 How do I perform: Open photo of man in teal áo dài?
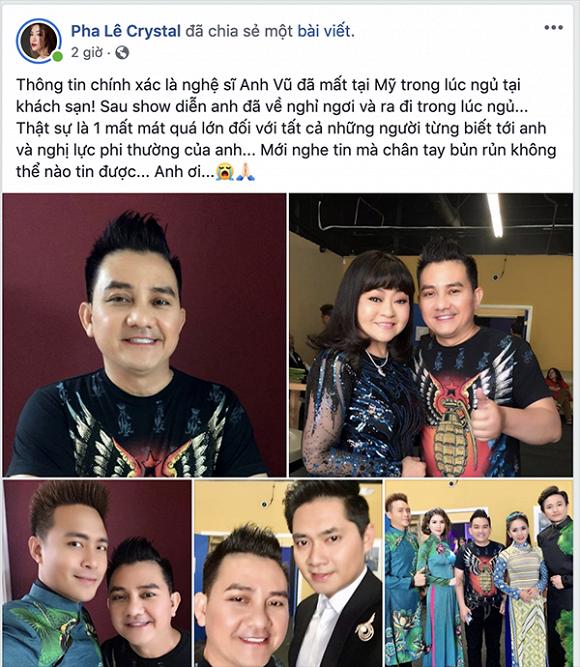coord(97,573)
